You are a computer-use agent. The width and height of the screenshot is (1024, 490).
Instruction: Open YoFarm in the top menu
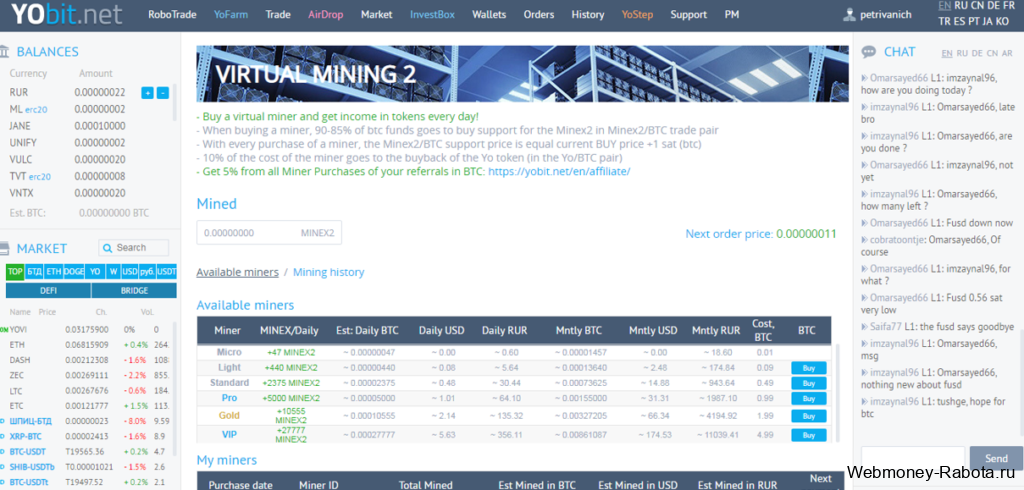pos(231,14)
